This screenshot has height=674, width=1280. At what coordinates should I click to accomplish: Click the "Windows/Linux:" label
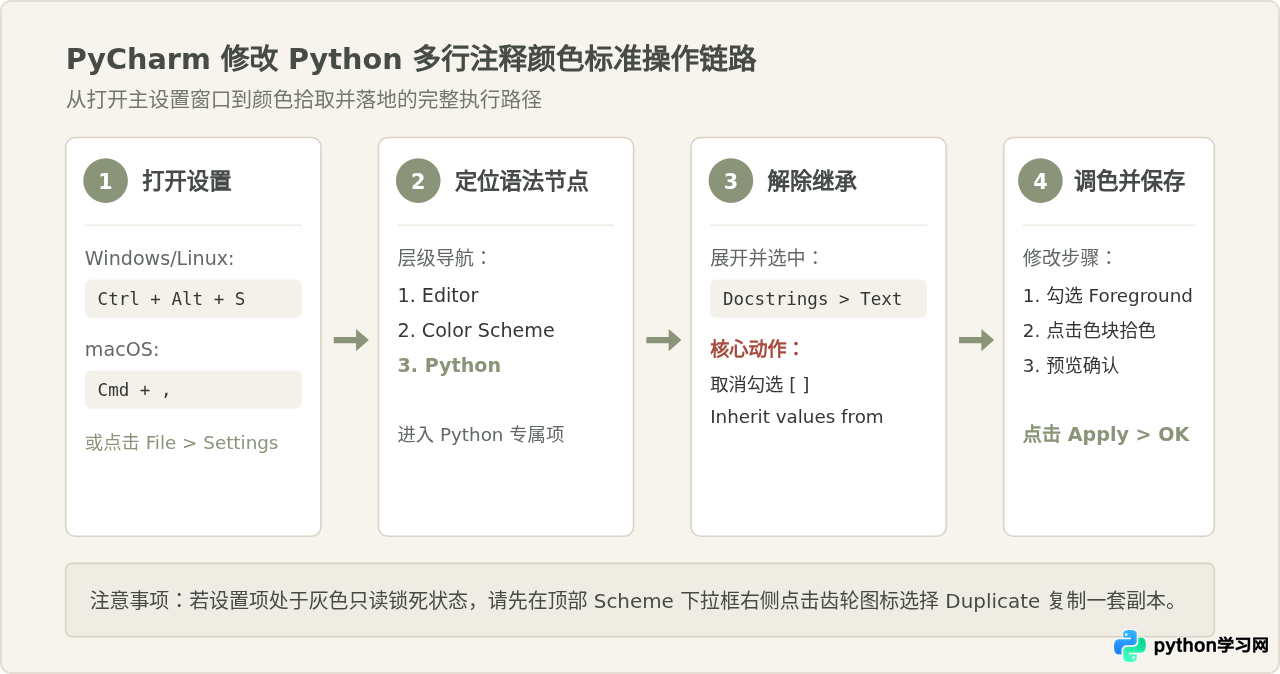click(x=159, y=258)
